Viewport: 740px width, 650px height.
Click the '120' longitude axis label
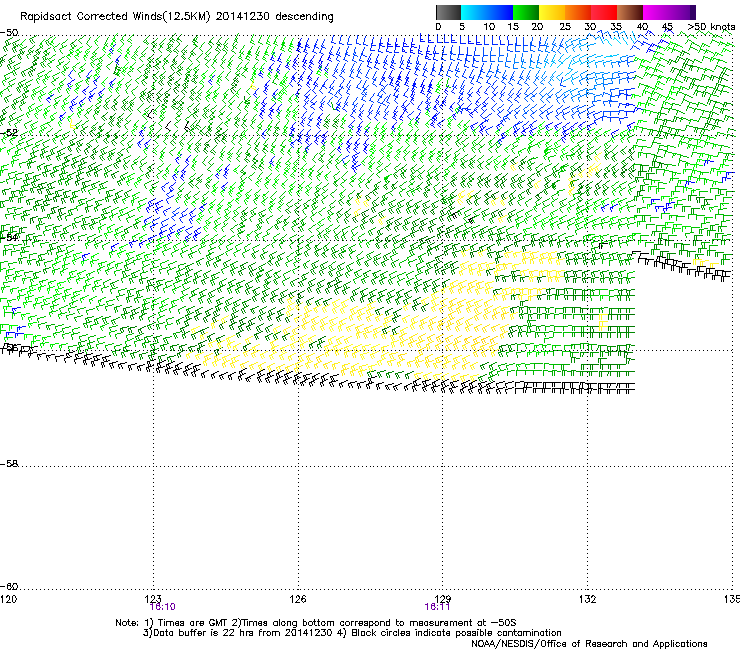(8, 599)
